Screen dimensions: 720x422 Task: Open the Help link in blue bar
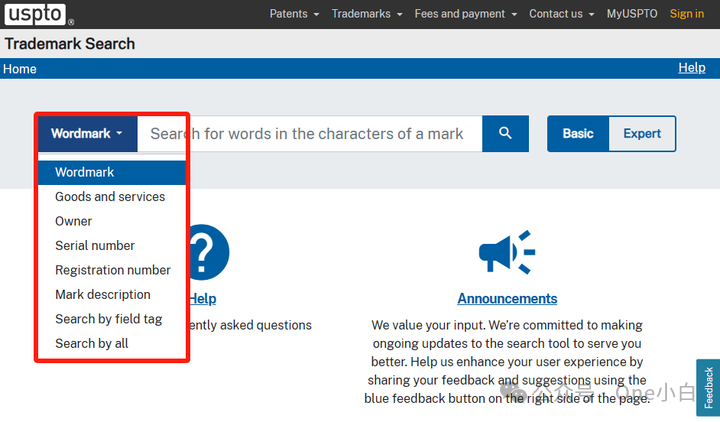pyautogui.click(x=692, y=68)
